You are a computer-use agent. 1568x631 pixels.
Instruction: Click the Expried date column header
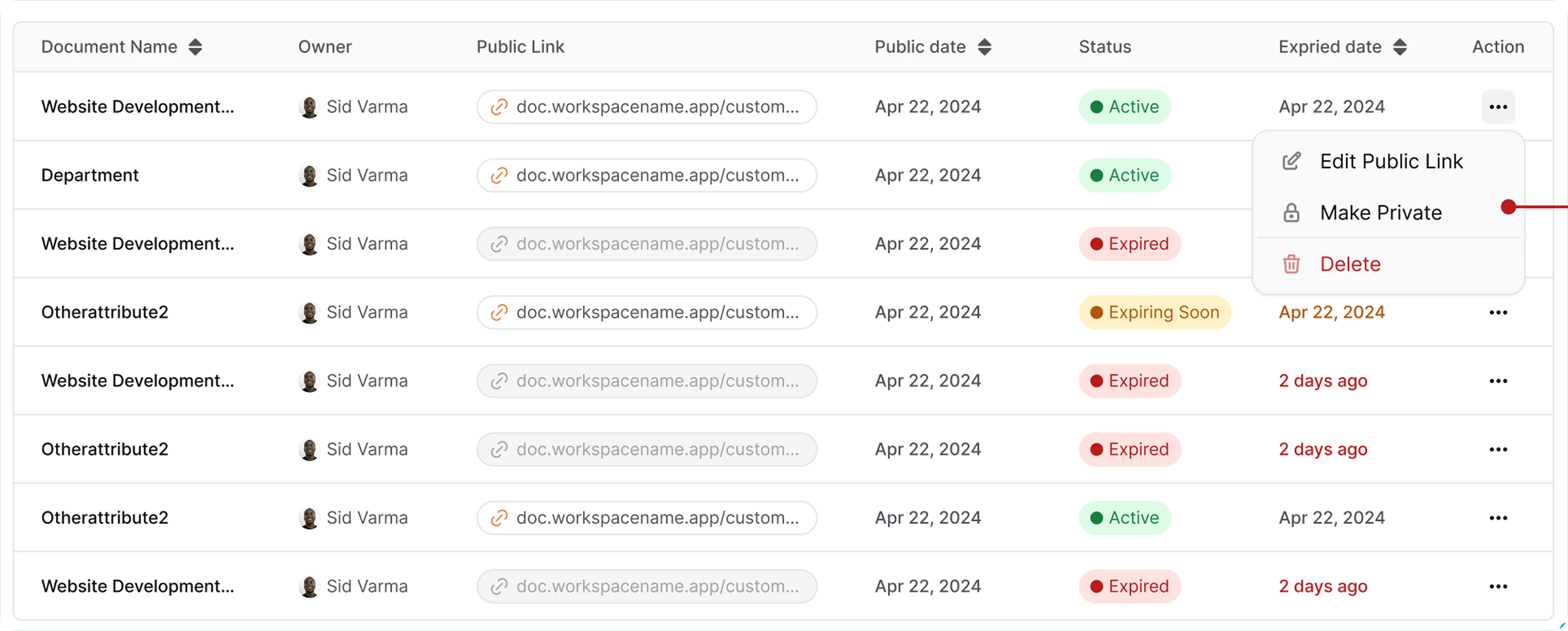(1329, 47)
